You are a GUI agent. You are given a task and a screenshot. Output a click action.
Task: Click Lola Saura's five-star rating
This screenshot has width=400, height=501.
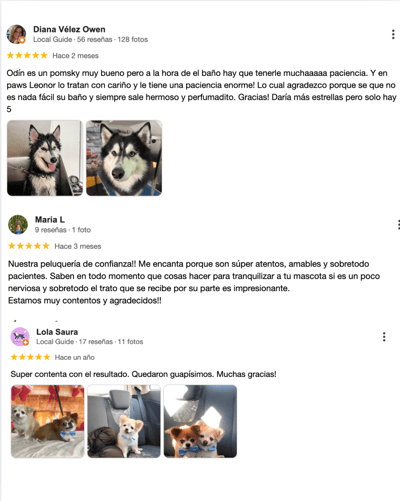click(30, 357)
